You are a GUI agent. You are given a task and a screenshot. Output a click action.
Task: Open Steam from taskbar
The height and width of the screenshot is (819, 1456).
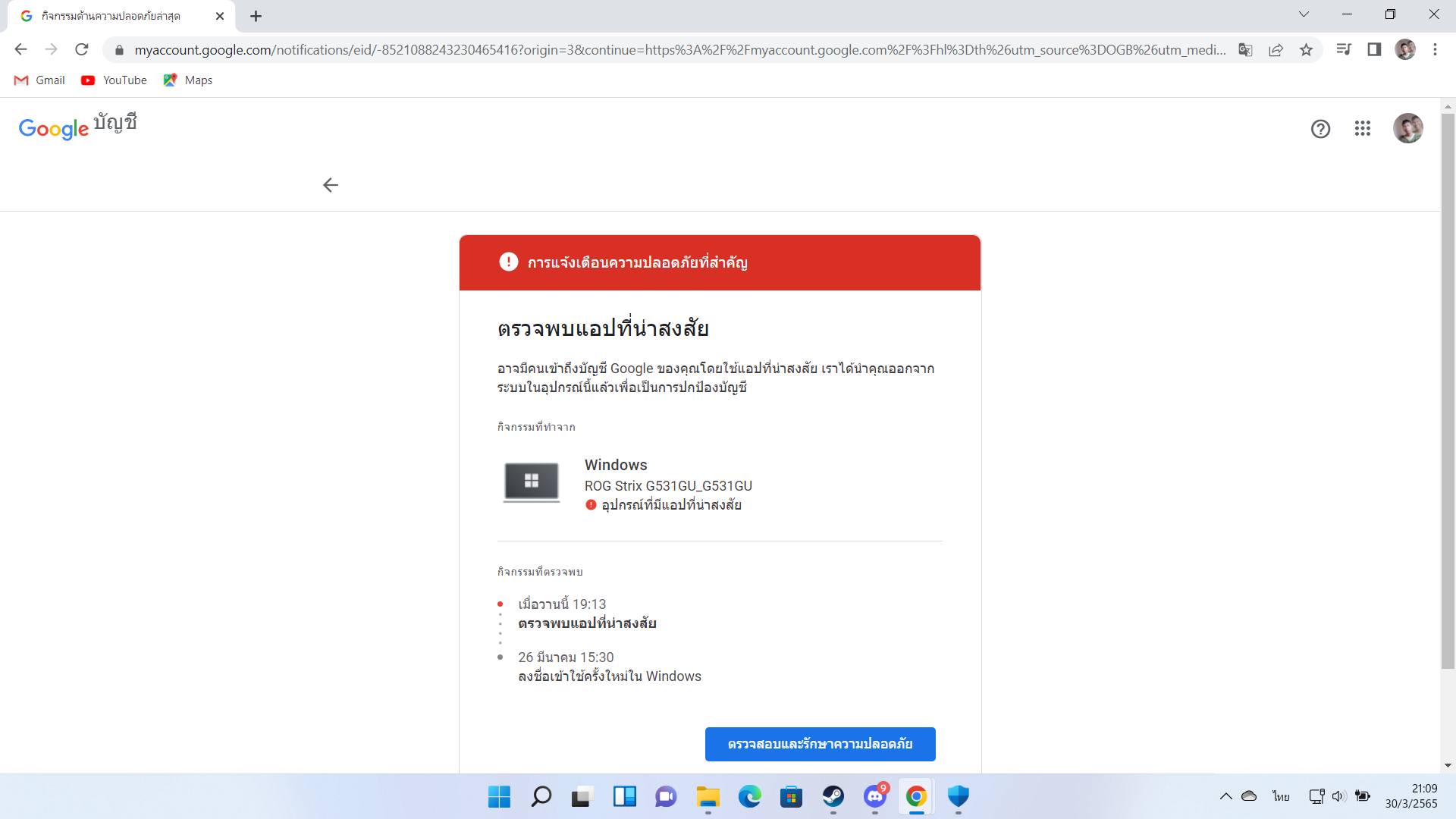pyautogui.click(x=833, y=796)
